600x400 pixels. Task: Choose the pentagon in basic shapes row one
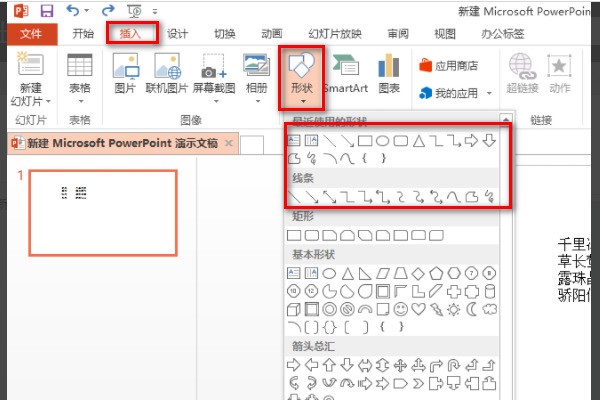[x=436, y=273]
